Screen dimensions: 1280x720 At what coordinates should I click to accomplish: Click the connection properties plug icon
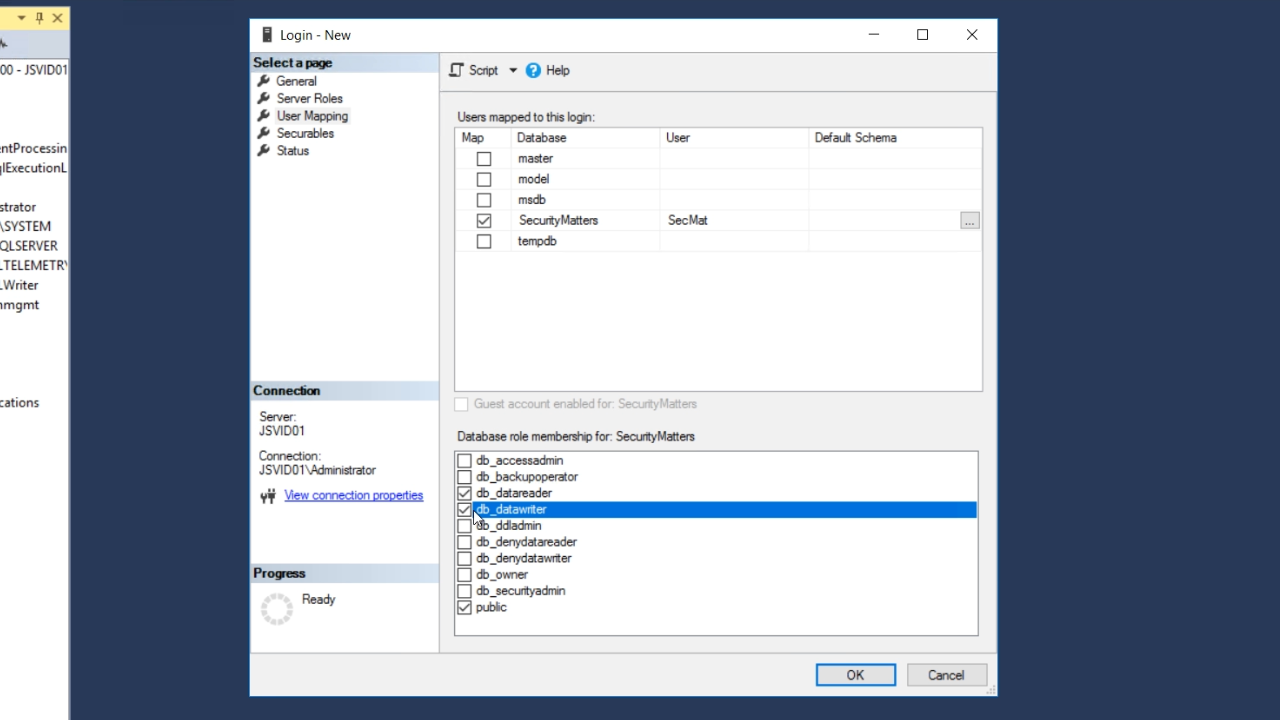pos(267,496)
